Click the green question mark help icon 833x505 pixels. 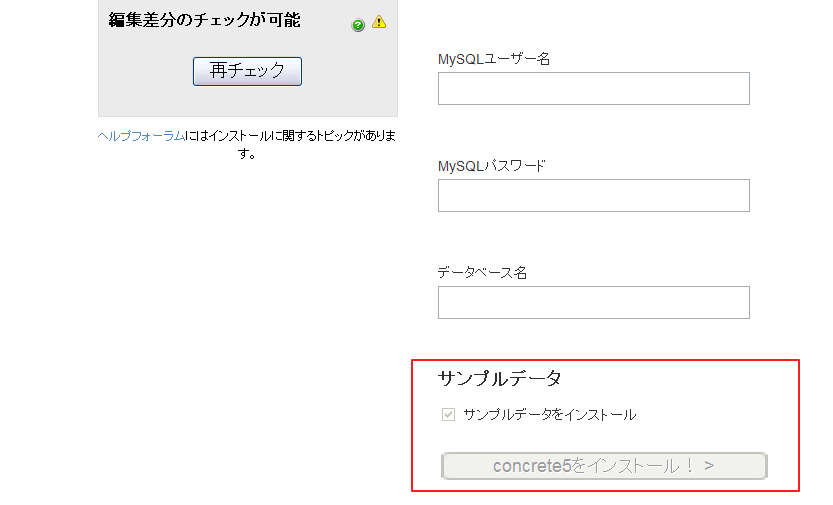click(x=358, y=25)
